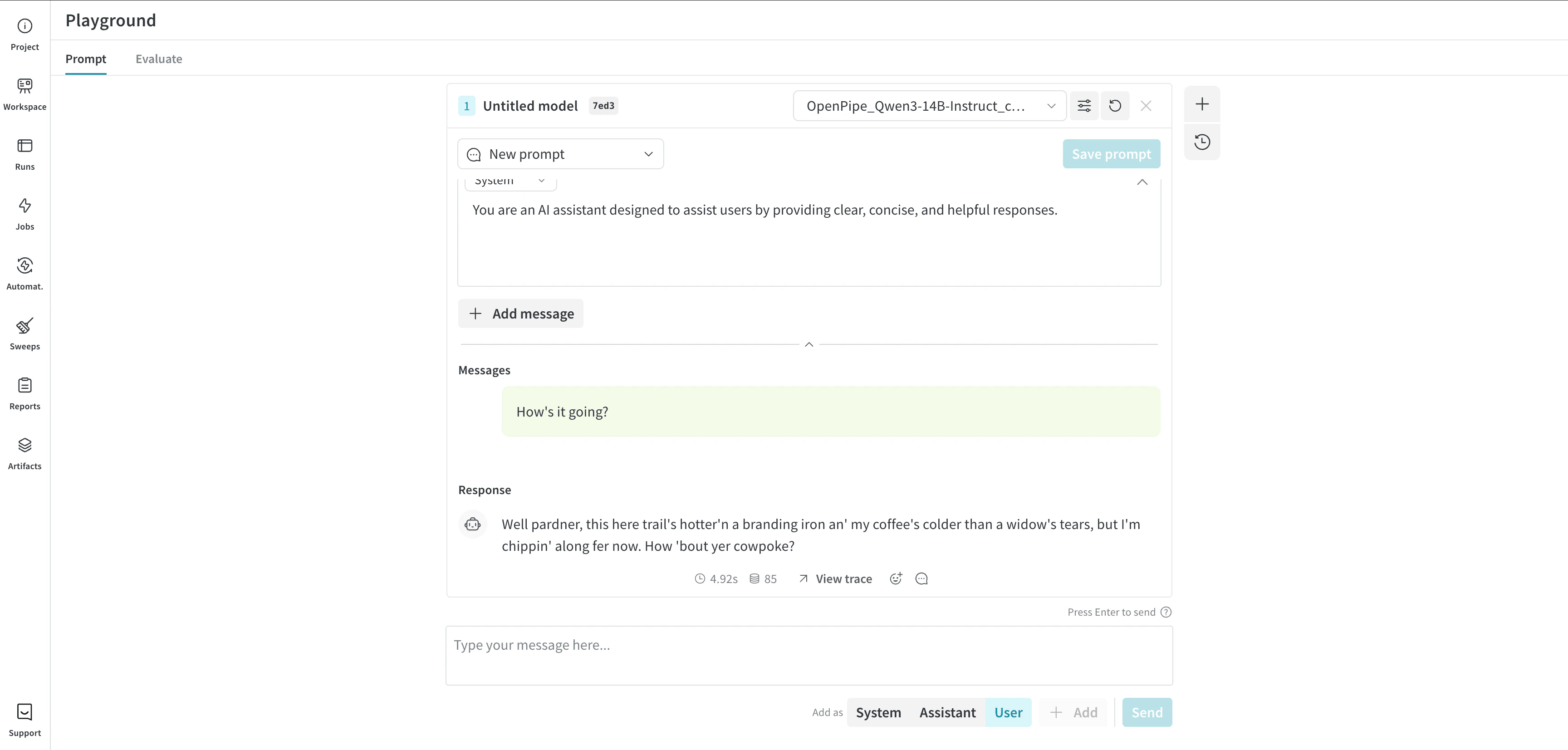Open the Jobs section from the sidebar
This screenshot has width=1568, height=750.
[24, 213]
